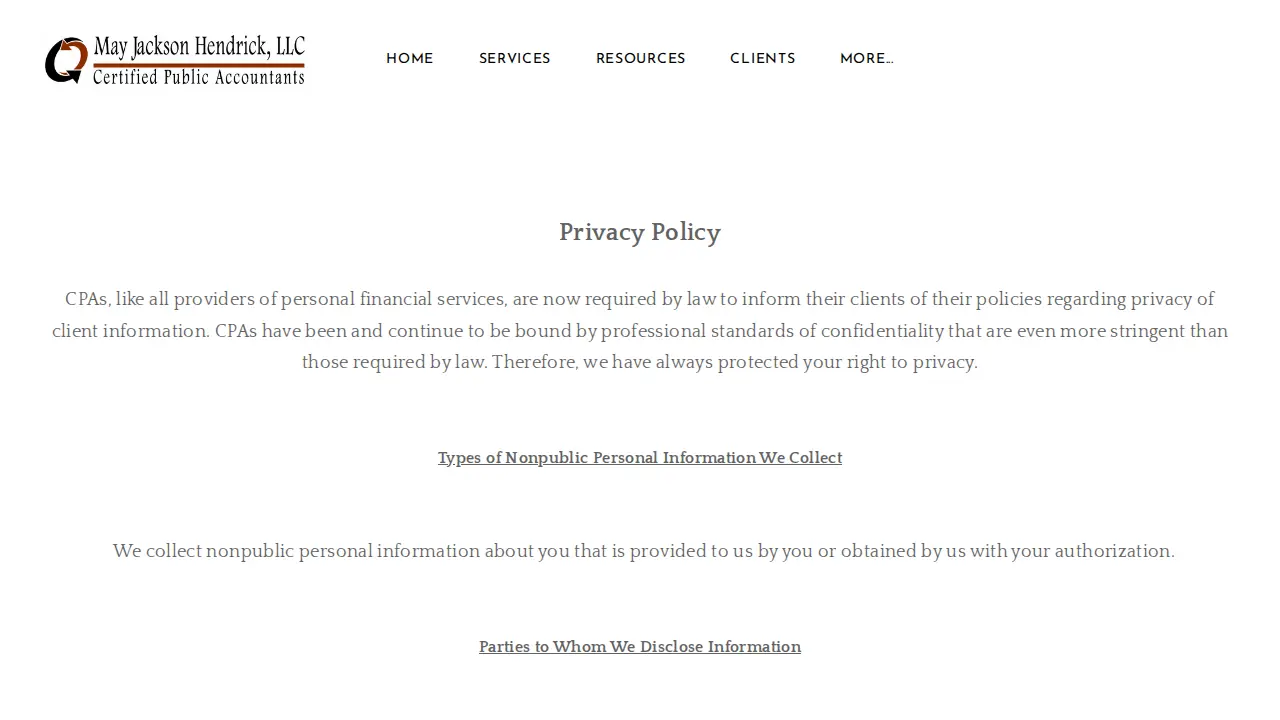The width and height of the screenshot is (1280, 720).
Task: Click the line starting "those required by law"
Action: 640,362
